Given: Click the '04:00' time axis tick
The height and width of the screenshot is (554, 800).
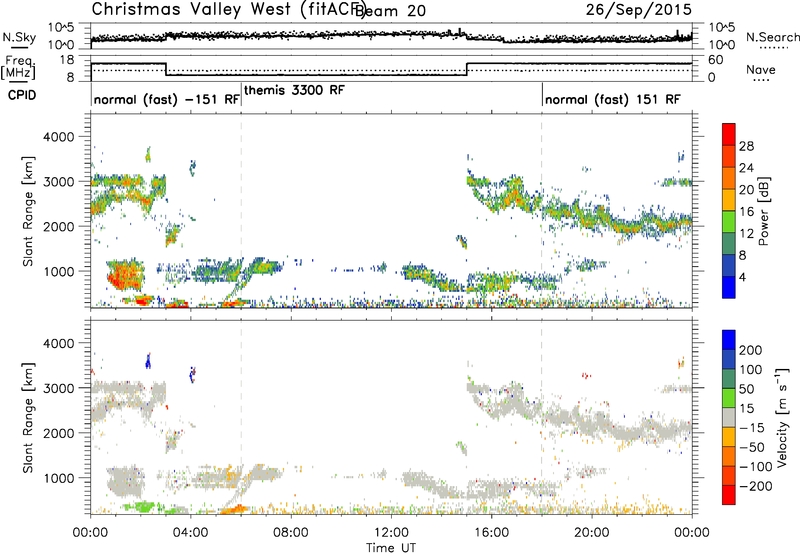Looking at the screenshot, I should point(191,532).
